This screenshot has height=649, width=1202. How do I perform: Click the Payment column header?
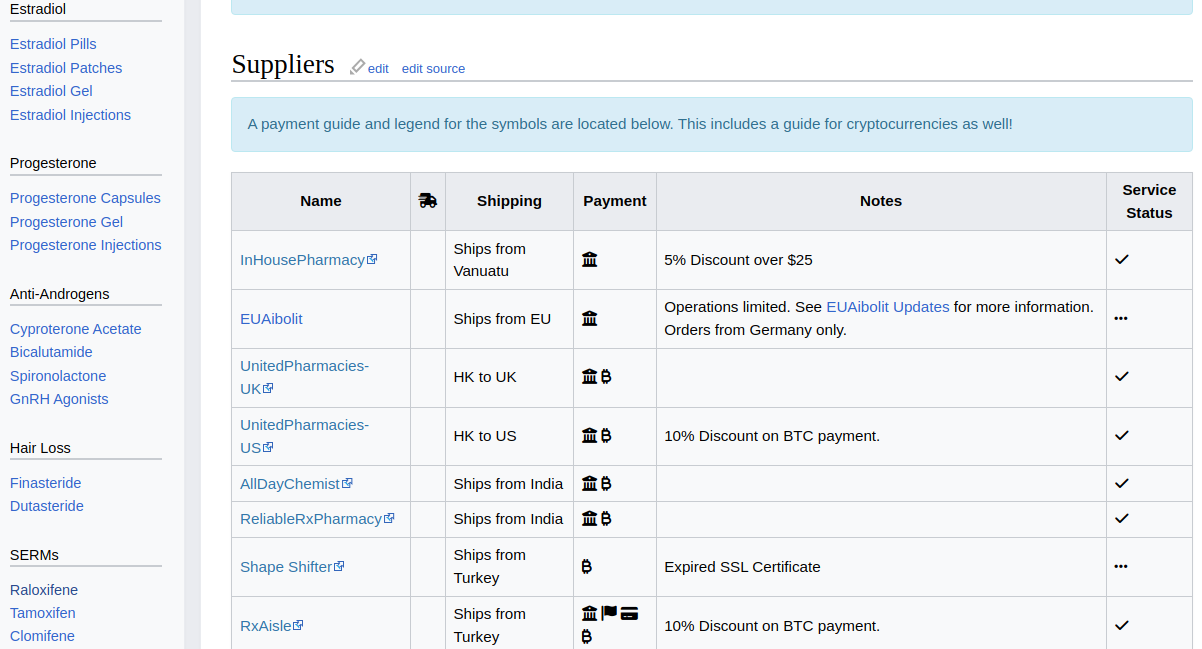click(x=615, y=201)
